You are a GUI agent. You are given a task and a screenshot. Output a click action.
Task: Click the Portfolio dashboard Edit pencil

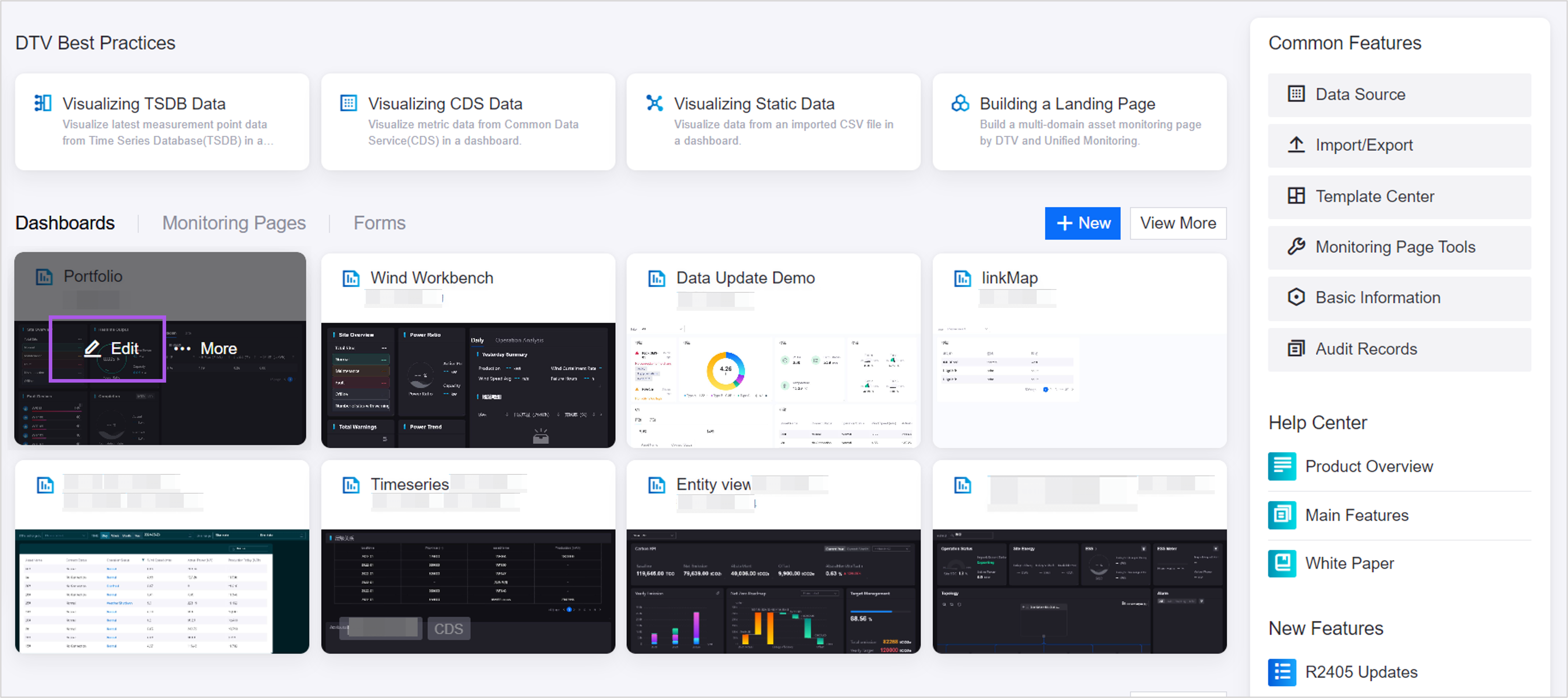(93, 348)
